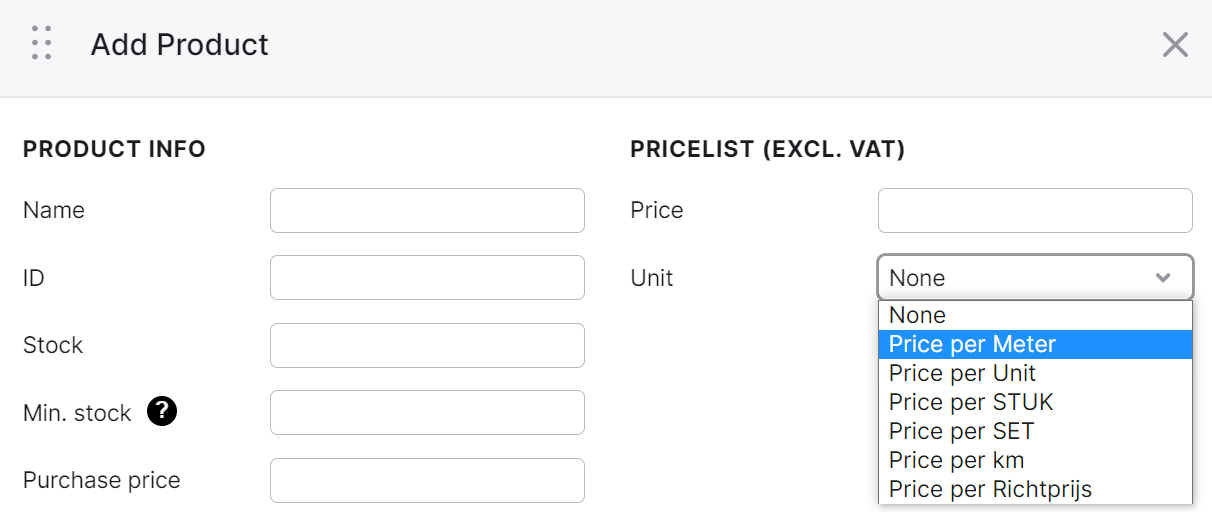1212x512 pixels.
Task: Open the Min. stock help icon
Action: pos(162,412)
